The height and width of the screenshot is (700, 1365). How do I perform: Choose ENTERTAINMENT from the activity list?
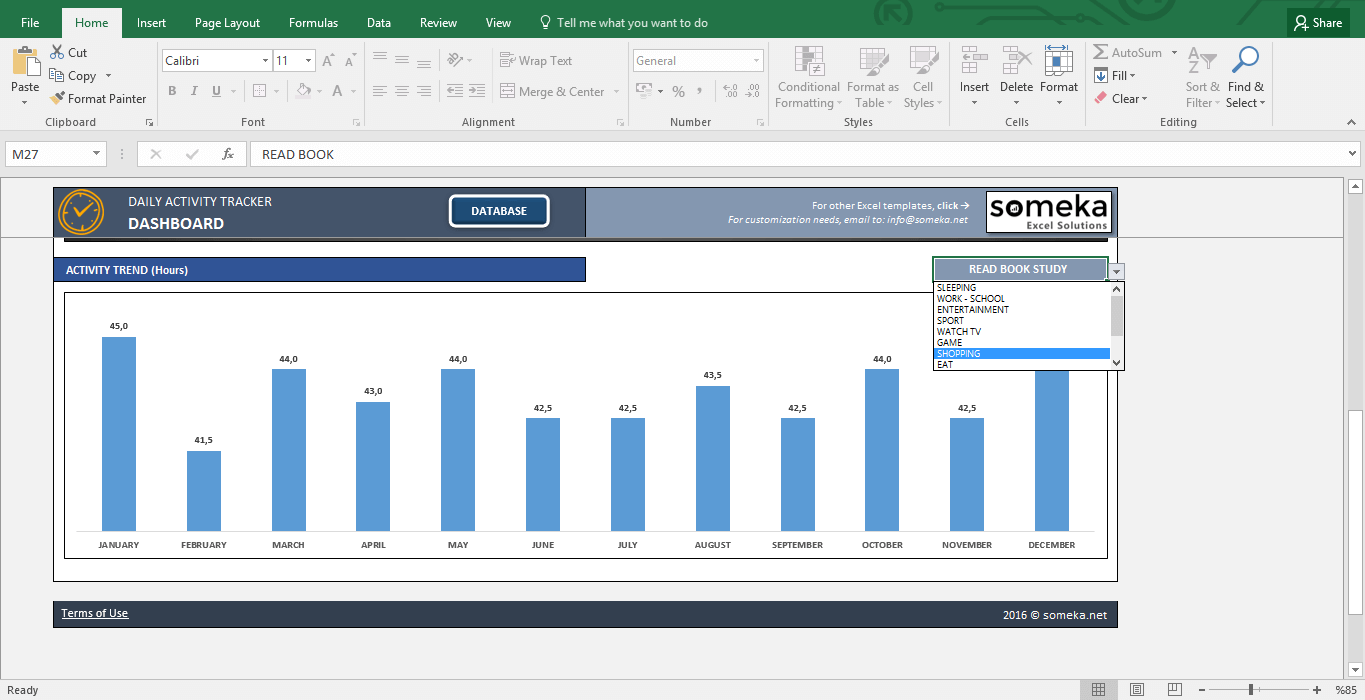coord(1022,310)
